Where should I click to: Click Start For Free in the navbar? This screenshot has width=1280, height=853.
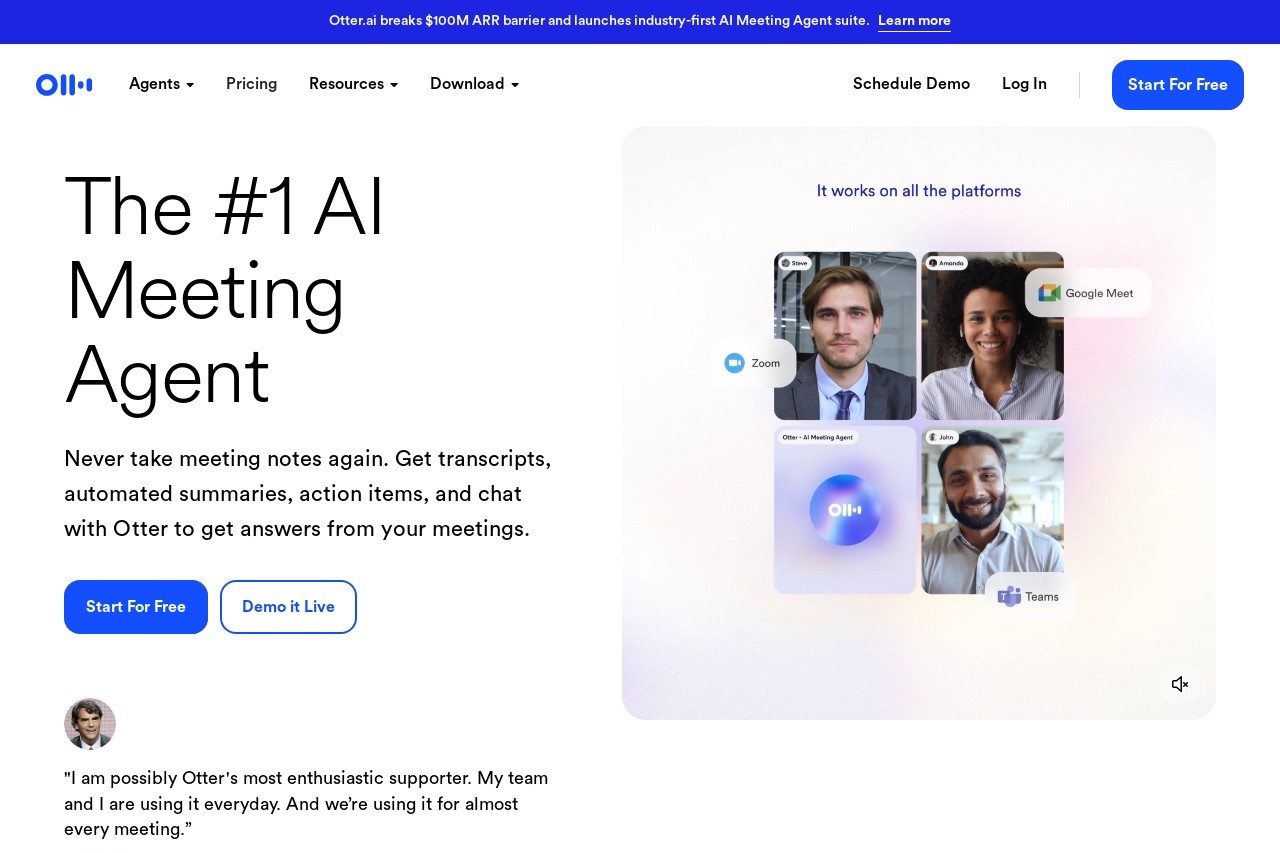pyautogui.click(x=1178, y=85)
